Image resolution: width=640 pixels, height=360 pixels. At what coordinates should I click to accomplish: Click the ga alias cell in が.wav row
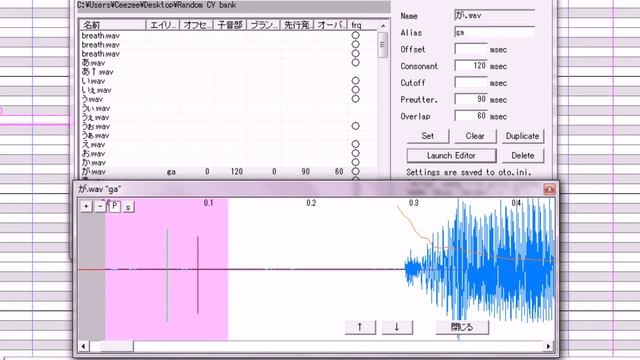(x=171, y=172)
